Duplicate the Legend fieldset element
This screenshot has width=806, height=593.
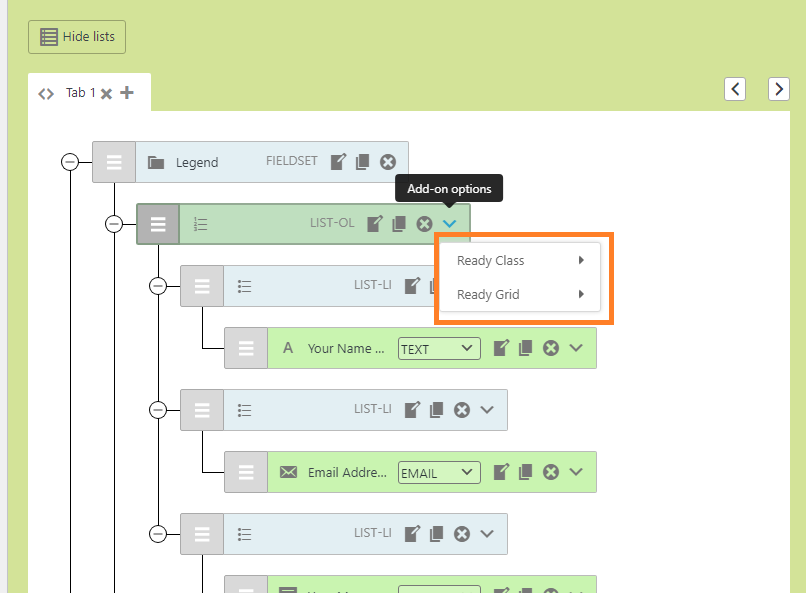tap(363, 162)
